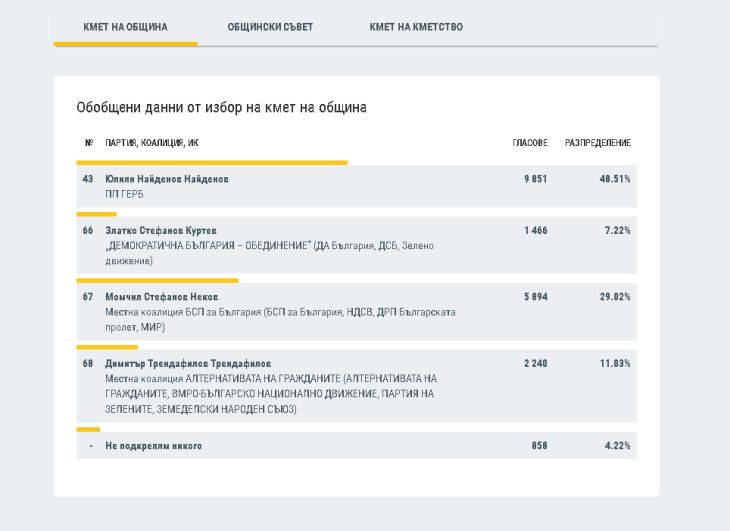Click ballot number 67
Screen dimensions: 730x531
pos(88,296)
